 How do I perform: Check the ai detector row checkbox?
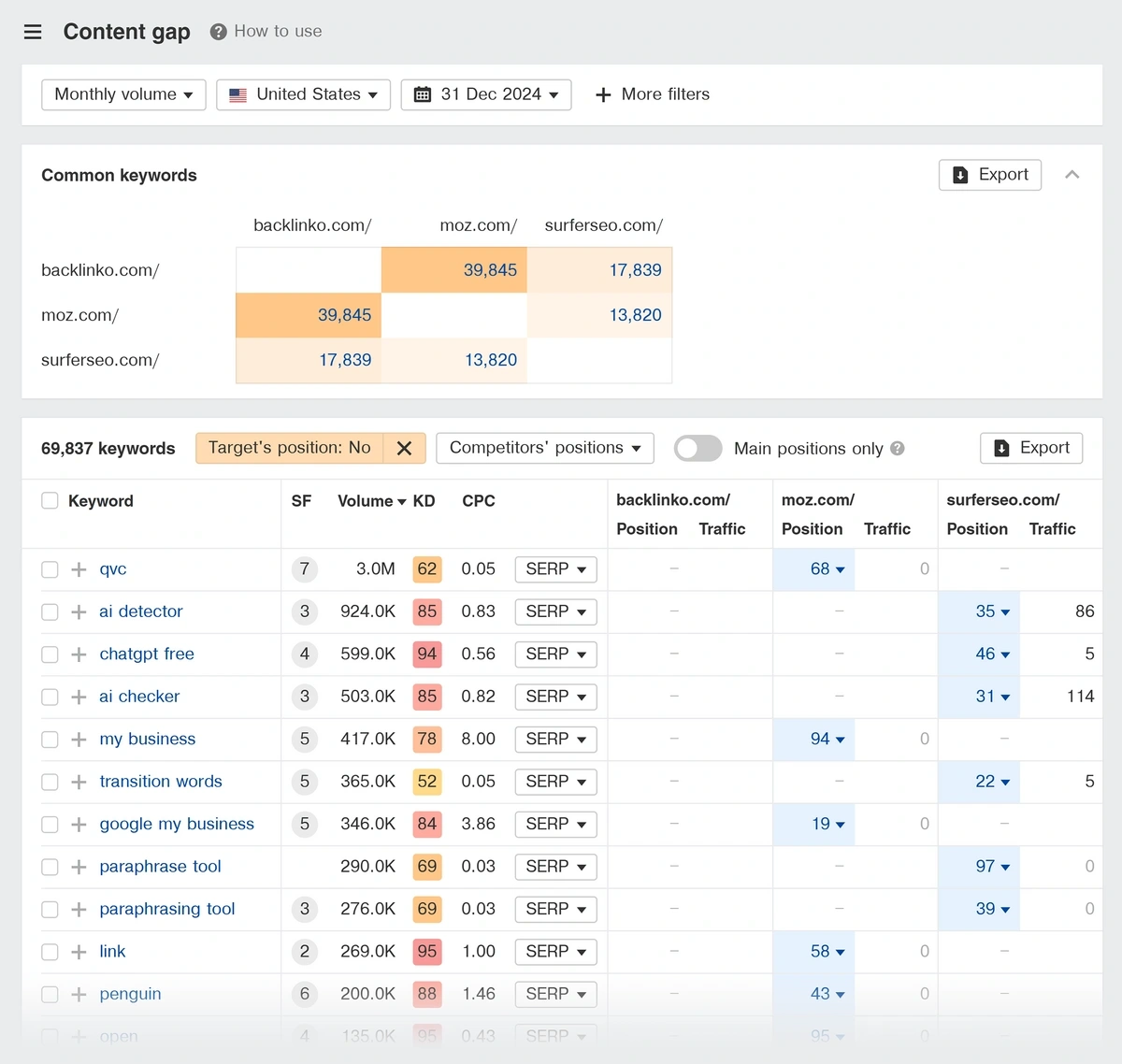click(50, 611)
